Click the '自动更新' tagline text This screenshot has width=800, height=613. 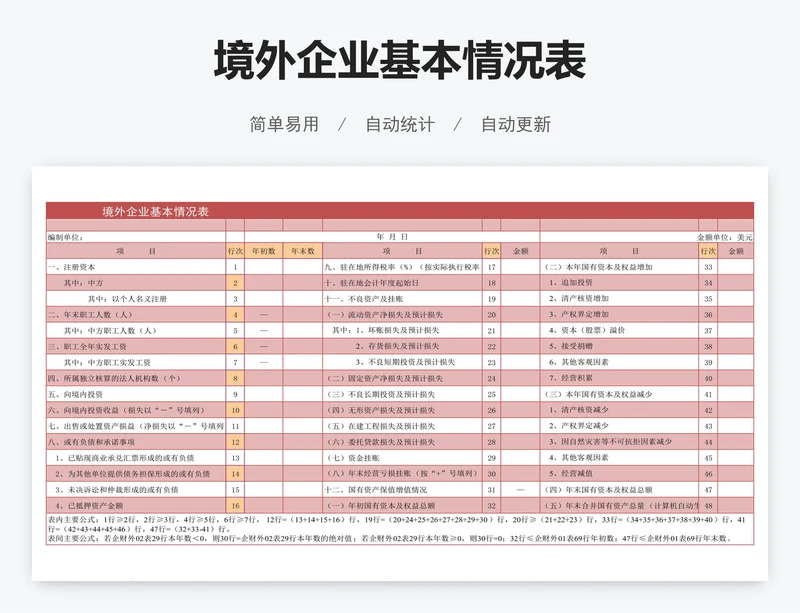pos(516,124)
